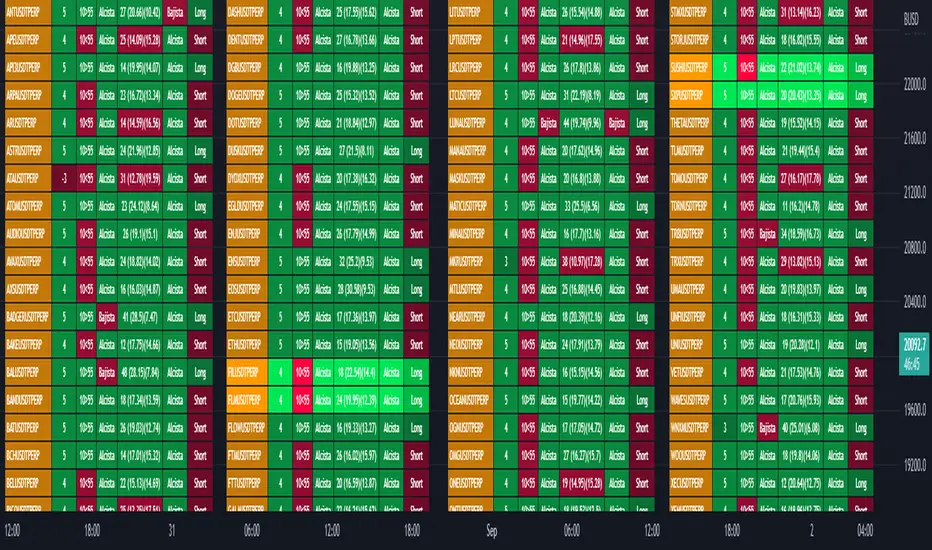
Task: Select the 'MATICUSDTPERP' symbol cell
Action: coord(470,206)
